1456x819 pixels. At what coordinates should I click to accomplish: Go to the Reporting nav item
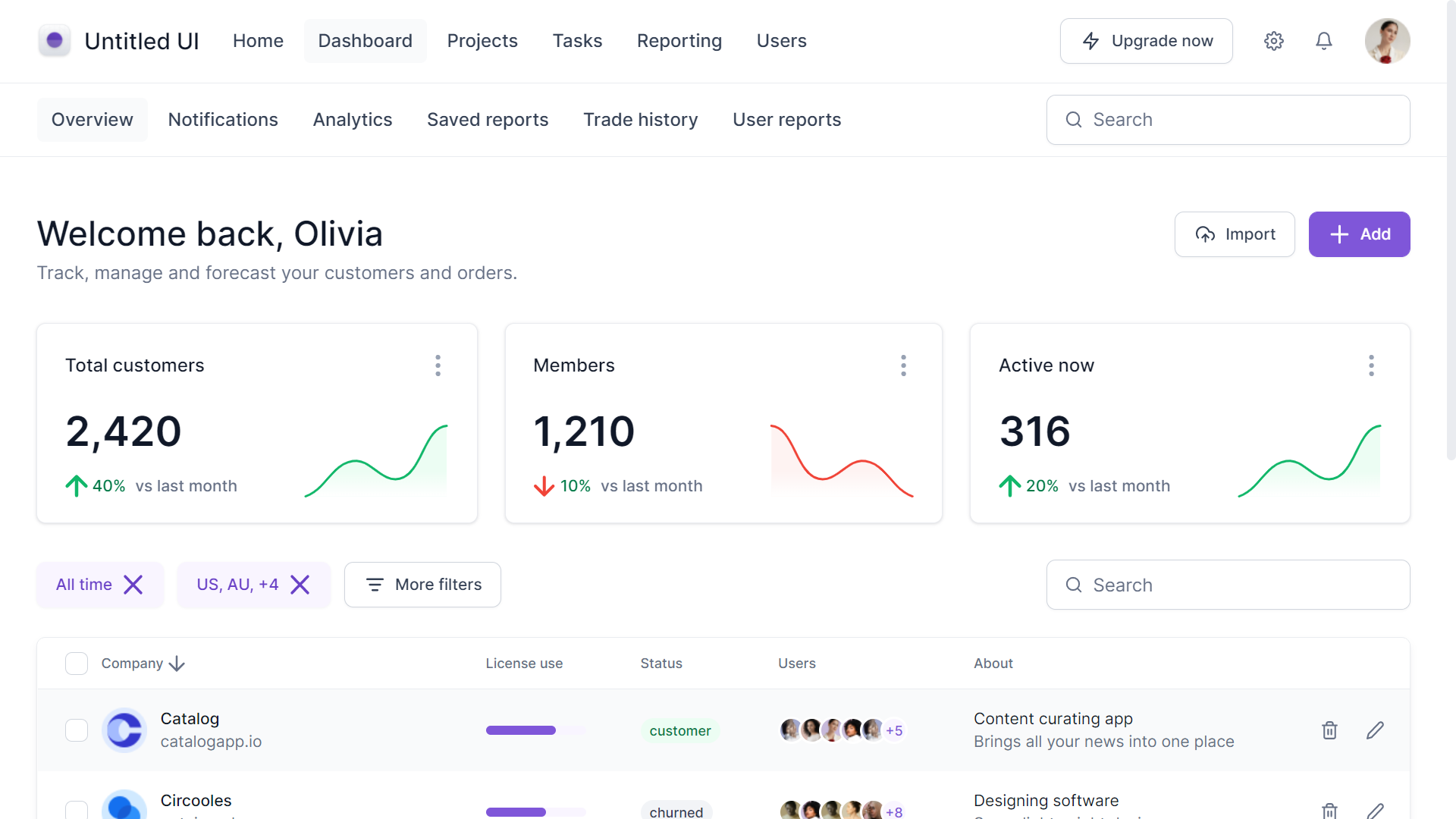click(679, 41)
